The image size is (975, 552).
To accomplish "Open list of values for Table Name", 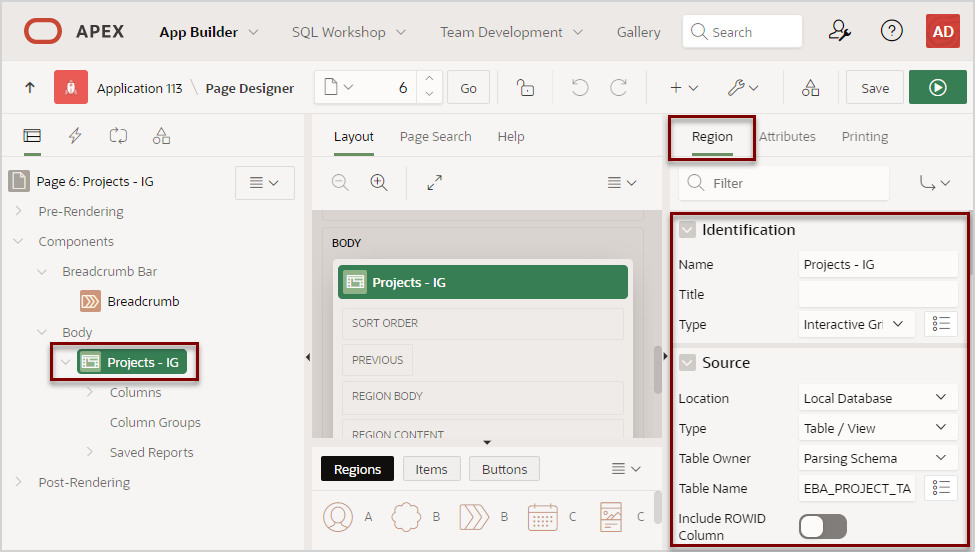I will click(x=941, y=488).
